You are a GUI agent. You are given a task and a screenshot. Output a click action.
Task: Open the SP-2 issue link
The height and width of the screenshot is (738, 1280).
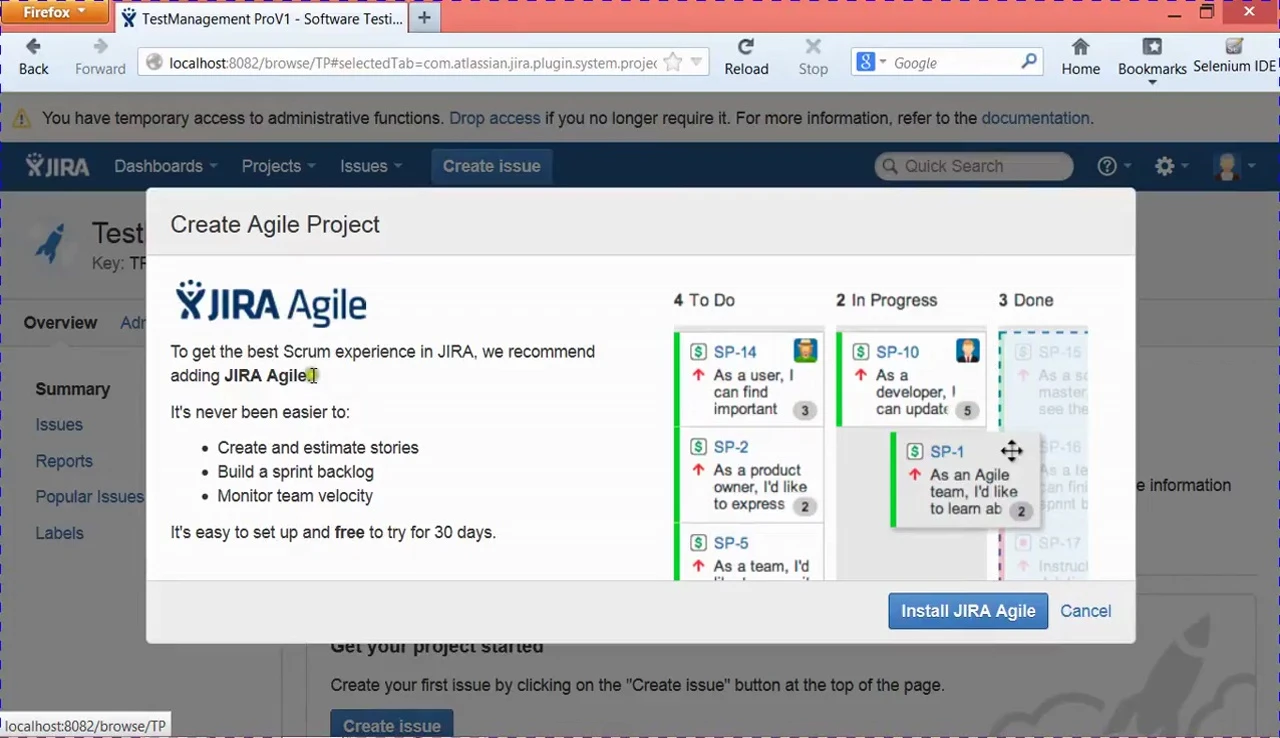click(731, 447)
